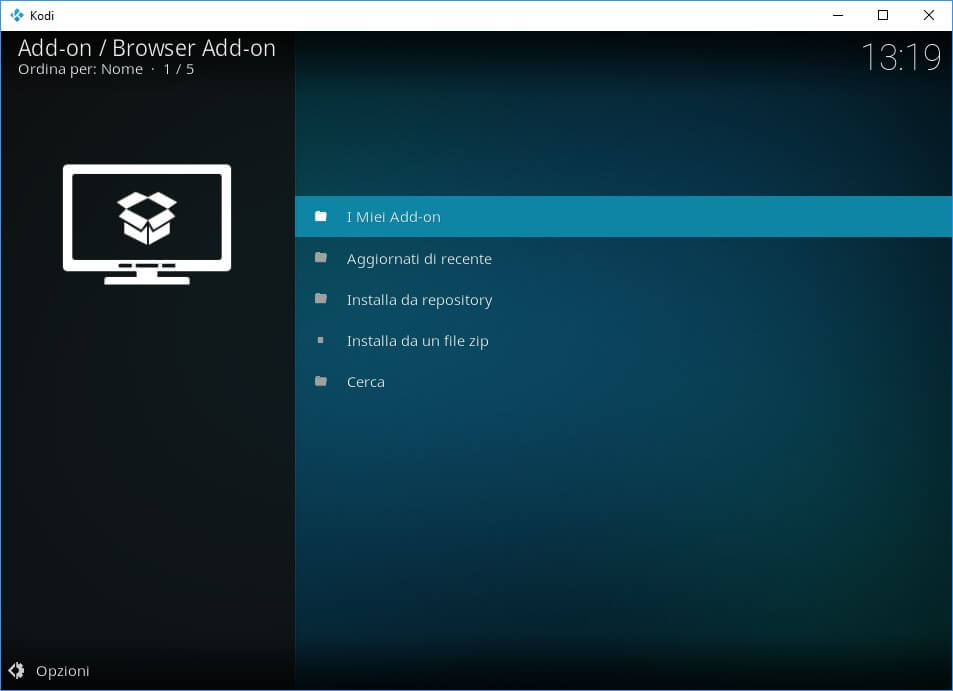This screenshot has height=691, width=953.
Task: Click the Kodi logo in title bar
Action: (x=17, y=15)
